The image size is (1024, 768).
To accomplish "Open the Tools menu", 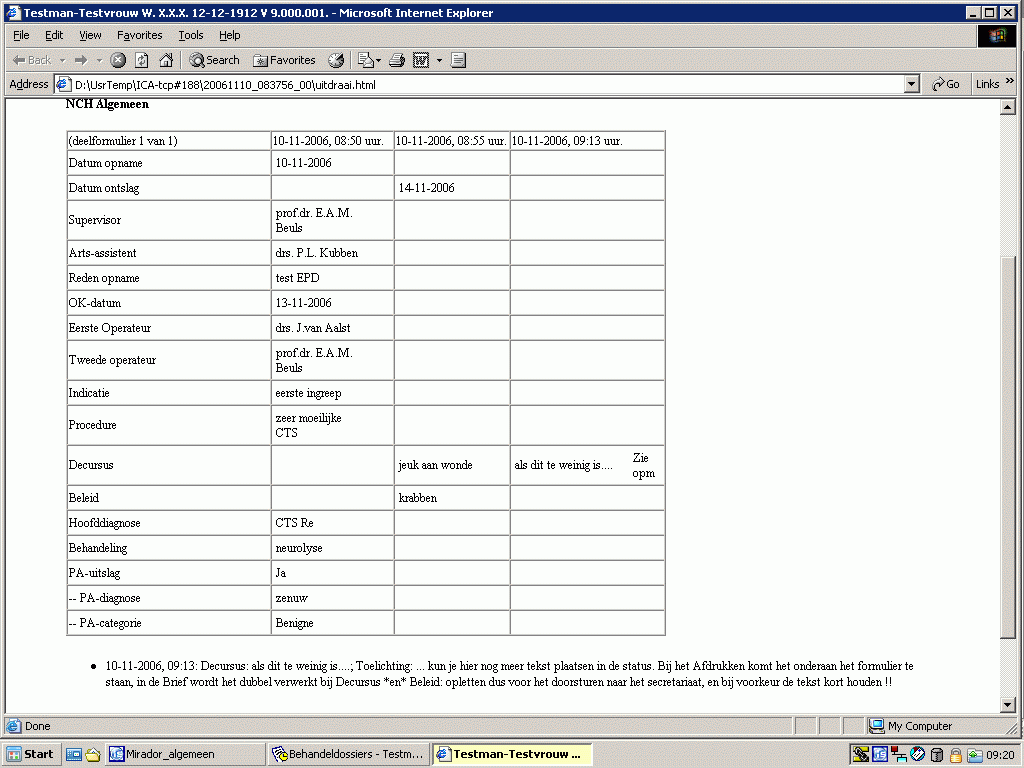I will click(x=191, y=35).
